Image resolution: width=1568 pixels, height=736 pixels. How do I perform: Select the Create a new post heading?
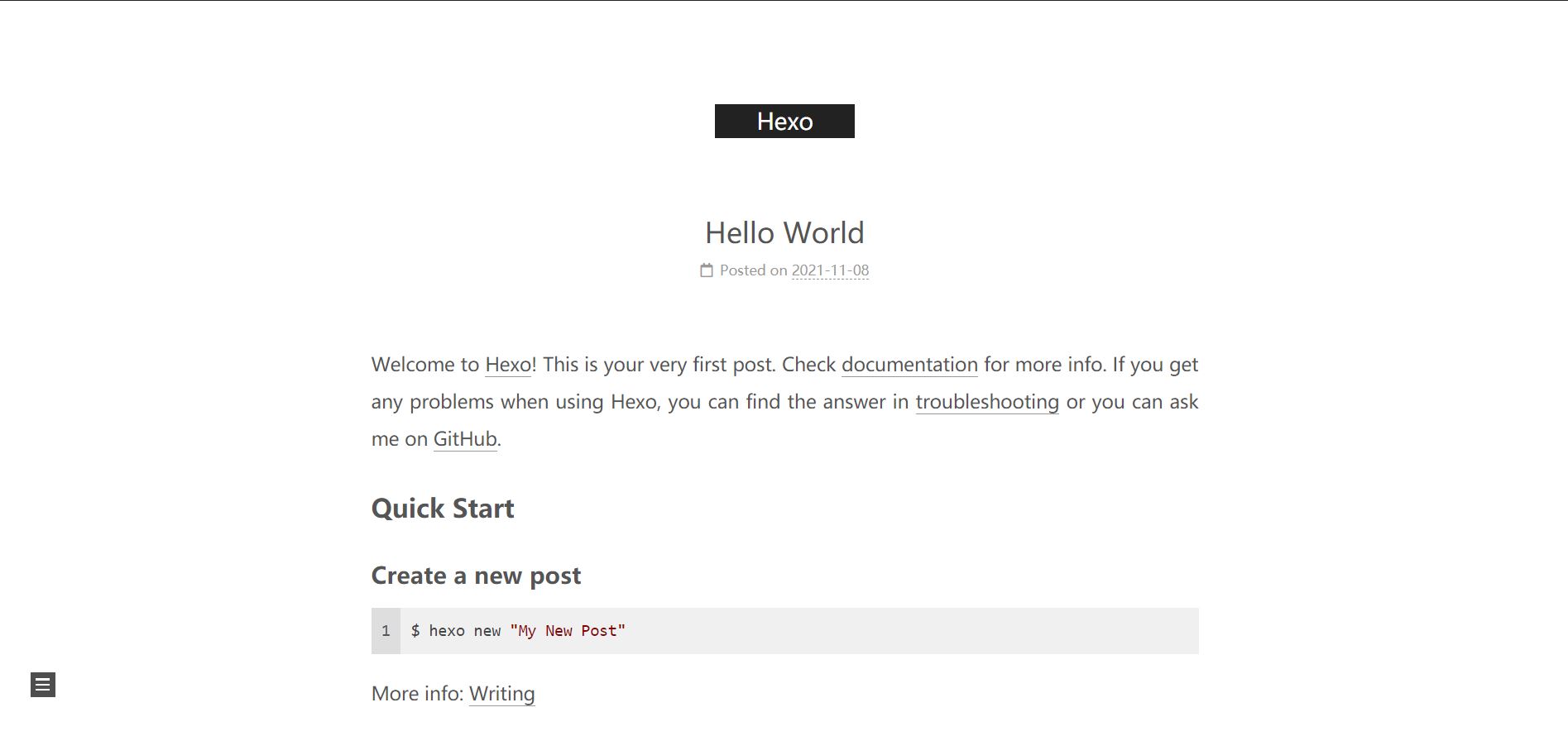tap(476, 576)
